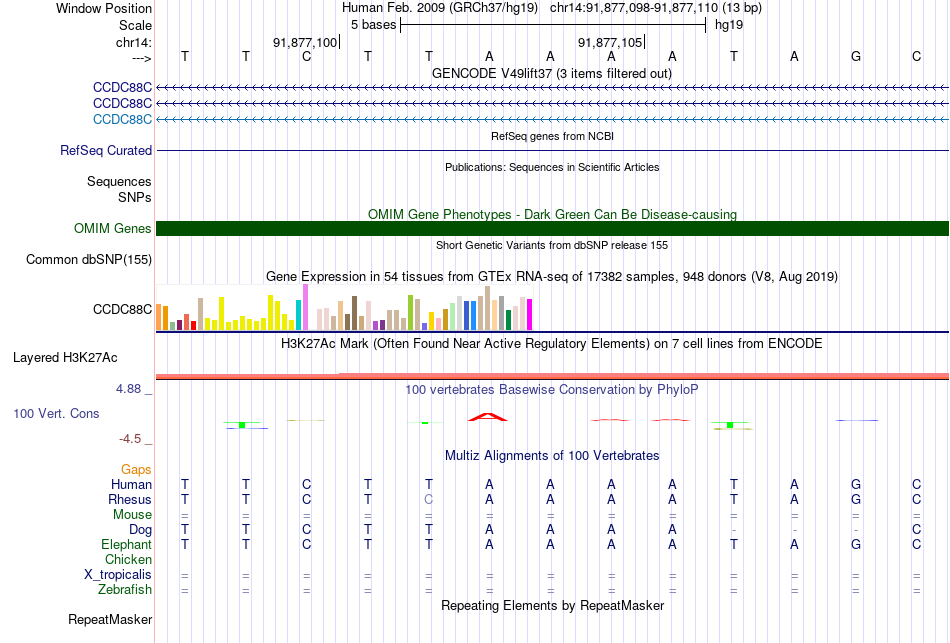Click the GTEx Gene Expression track title
Viewport: 950px width, 643px height.
coord(552,276)
